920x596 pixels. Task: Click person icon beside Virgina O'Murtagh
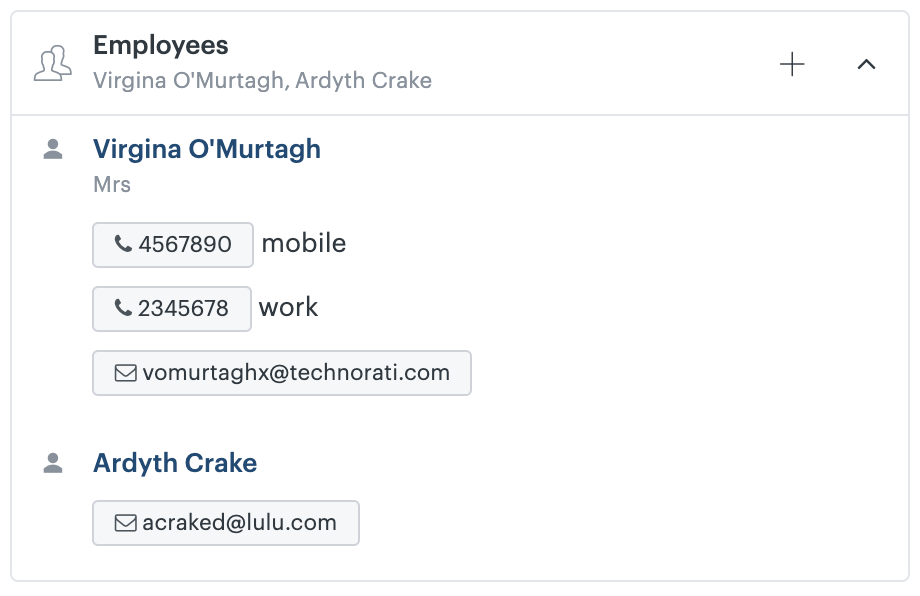[53, 149]
